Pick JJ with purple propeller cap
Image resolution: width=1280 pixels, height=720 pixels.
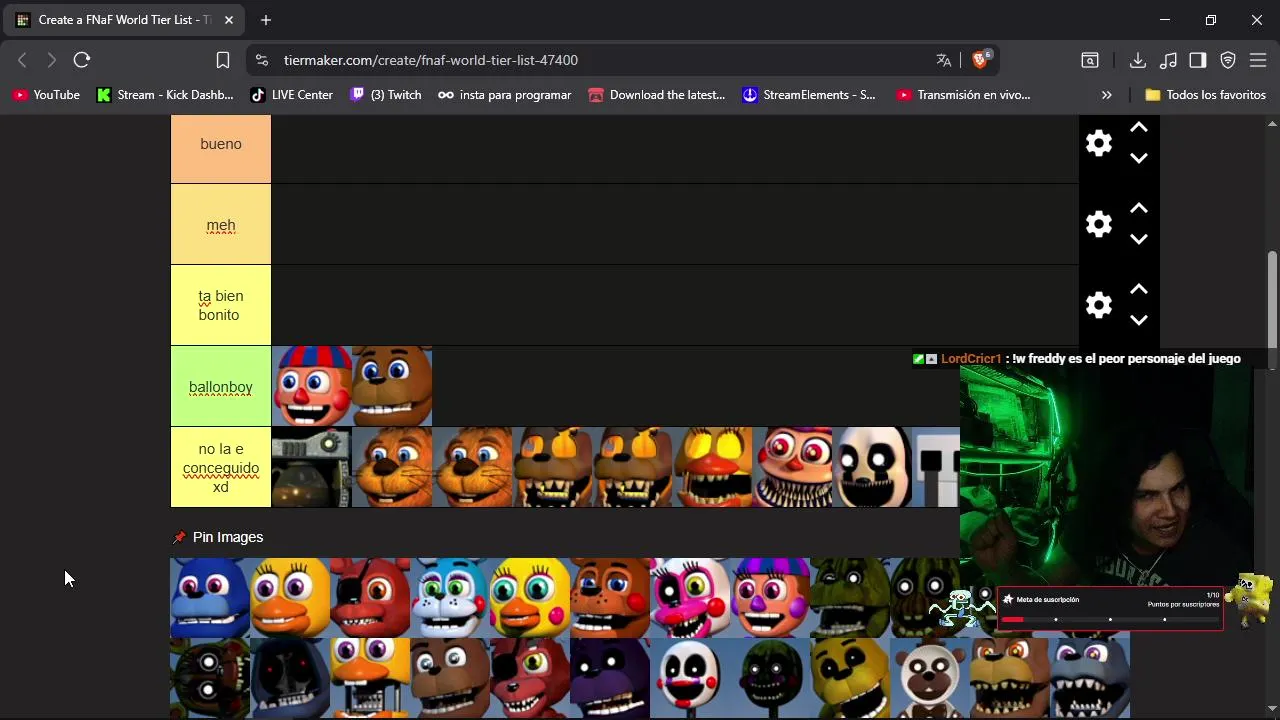click(x=770, y=598)
